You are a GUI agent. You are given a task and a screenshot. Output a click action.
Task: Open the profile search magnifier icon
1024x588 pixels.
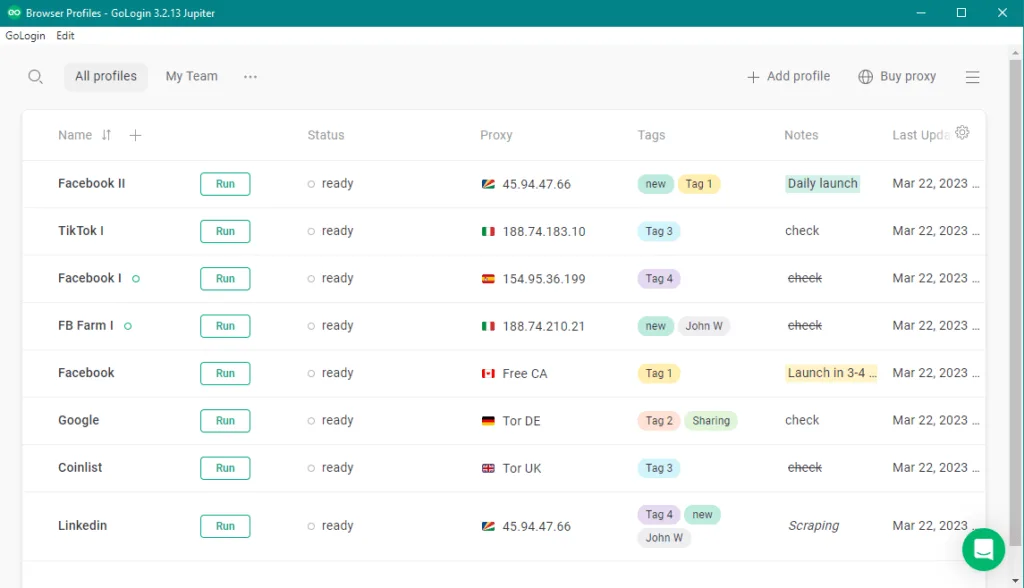click(x=35, y=77)
